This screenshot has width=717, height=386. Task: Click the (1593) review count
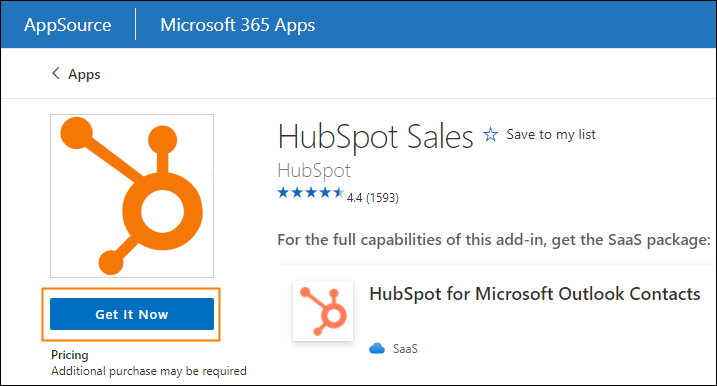[x=382, y=198]
